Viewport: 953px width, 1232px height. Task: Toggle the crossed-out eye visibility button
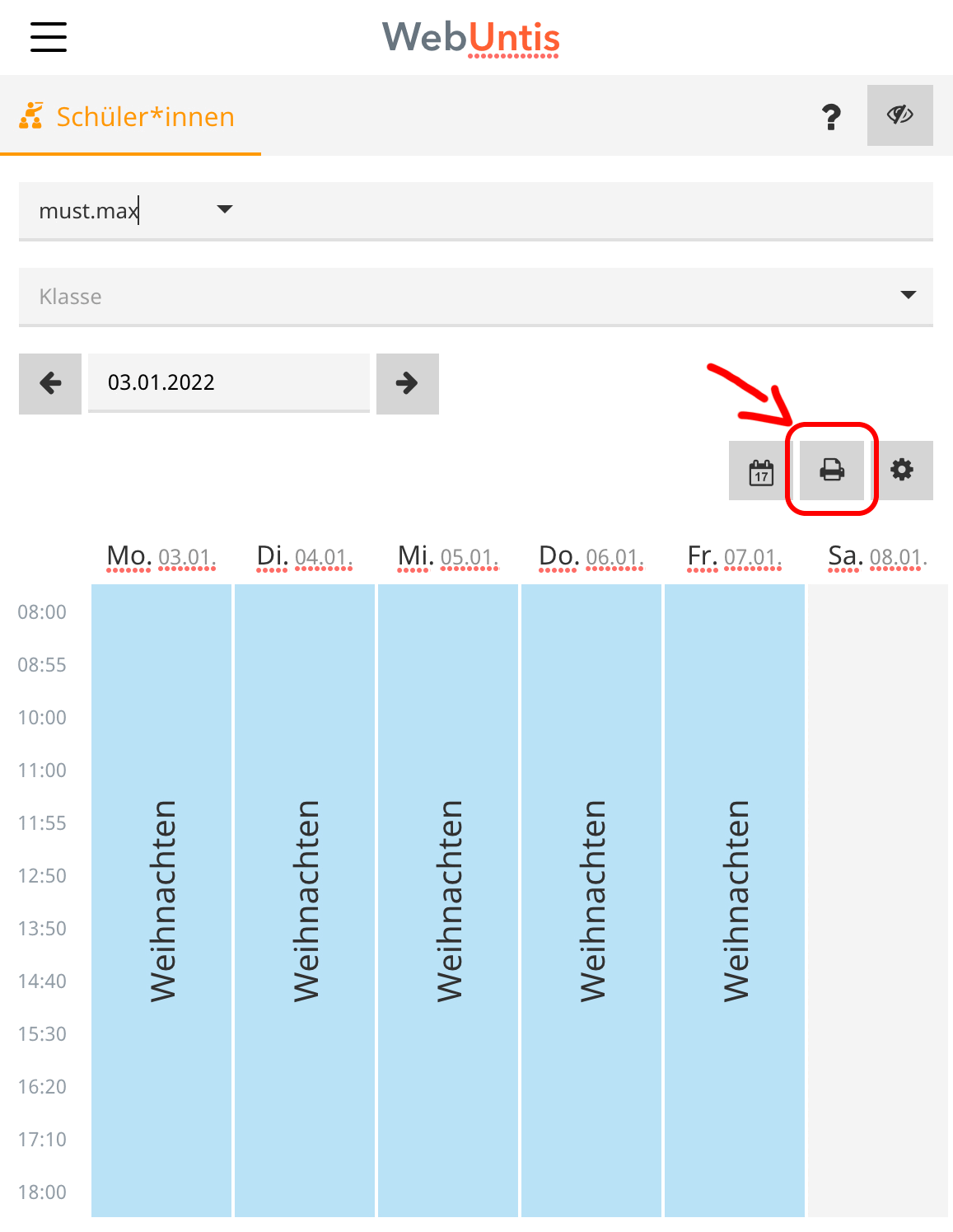click(899, 115)
